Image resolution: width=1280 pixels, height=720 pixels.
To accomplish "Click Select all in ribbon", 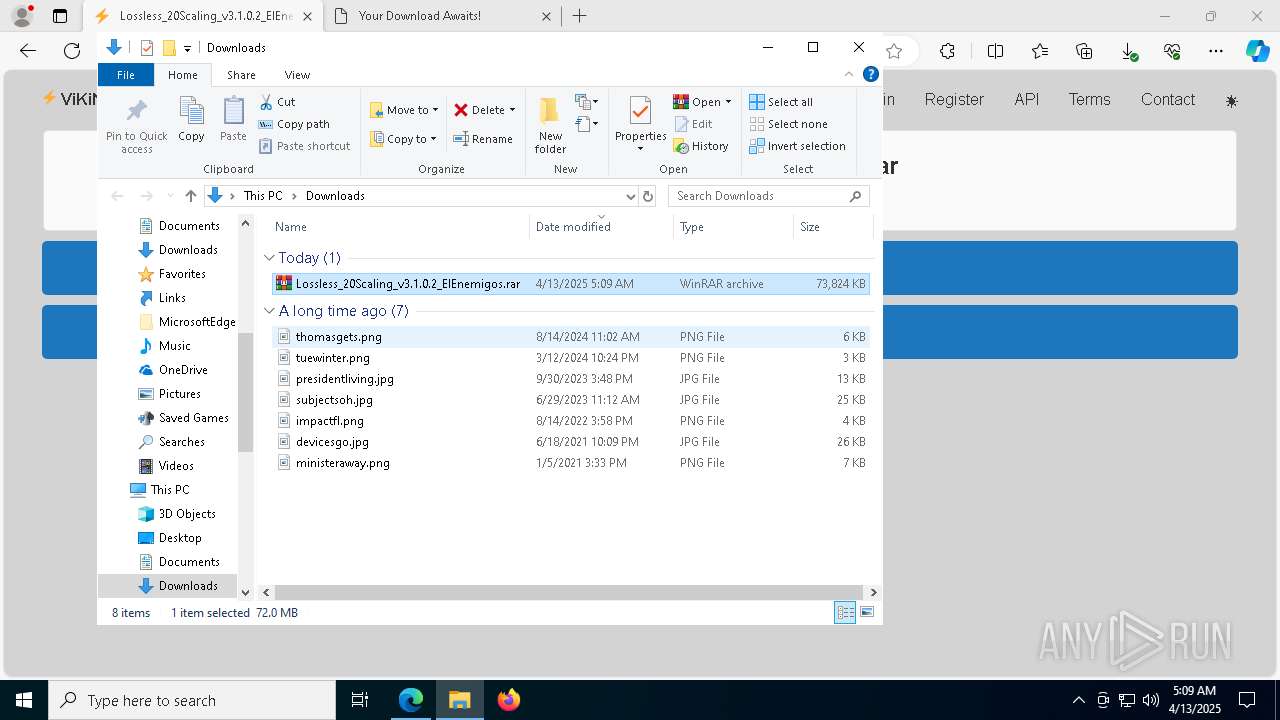I will click(x=781, y=102).
